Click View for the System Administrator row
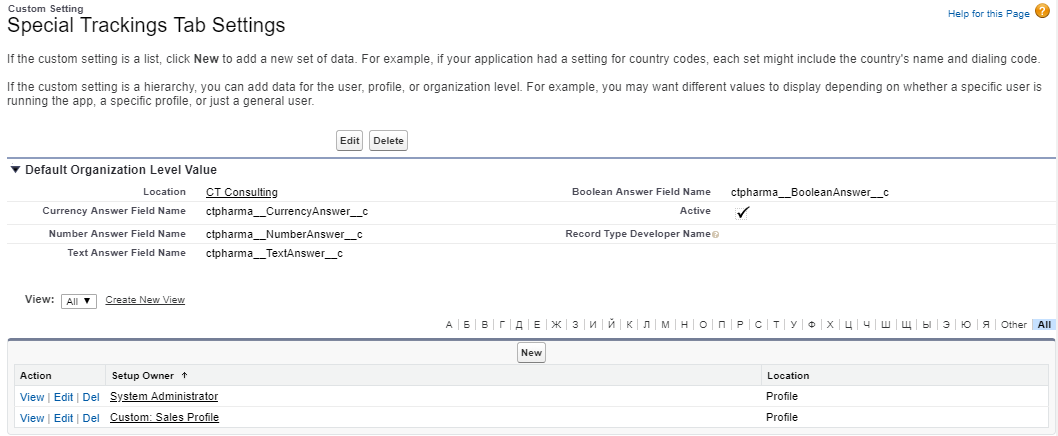Viewport: 1058px width, 436px height. [x=32, y=397]
